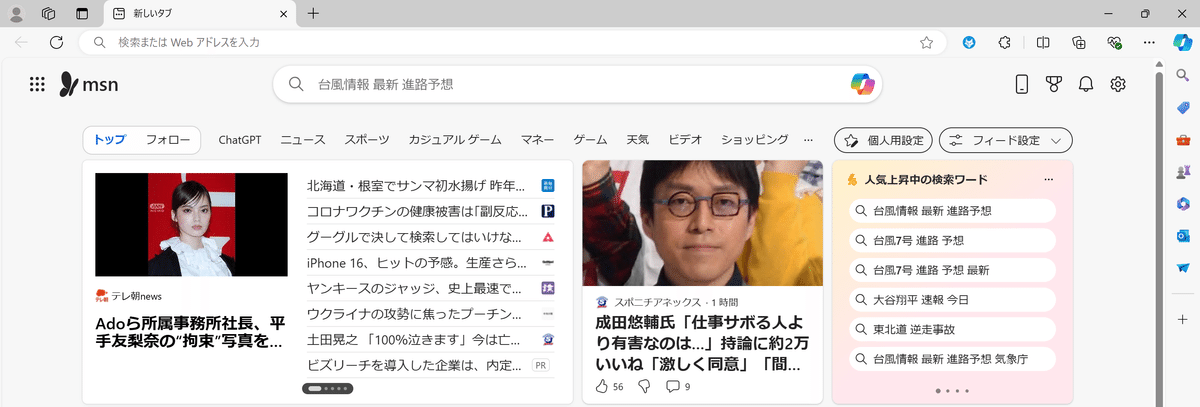Click the news carousel page indicator
The height and width of the screenshot is (407, 1200).
coord(327,386)
